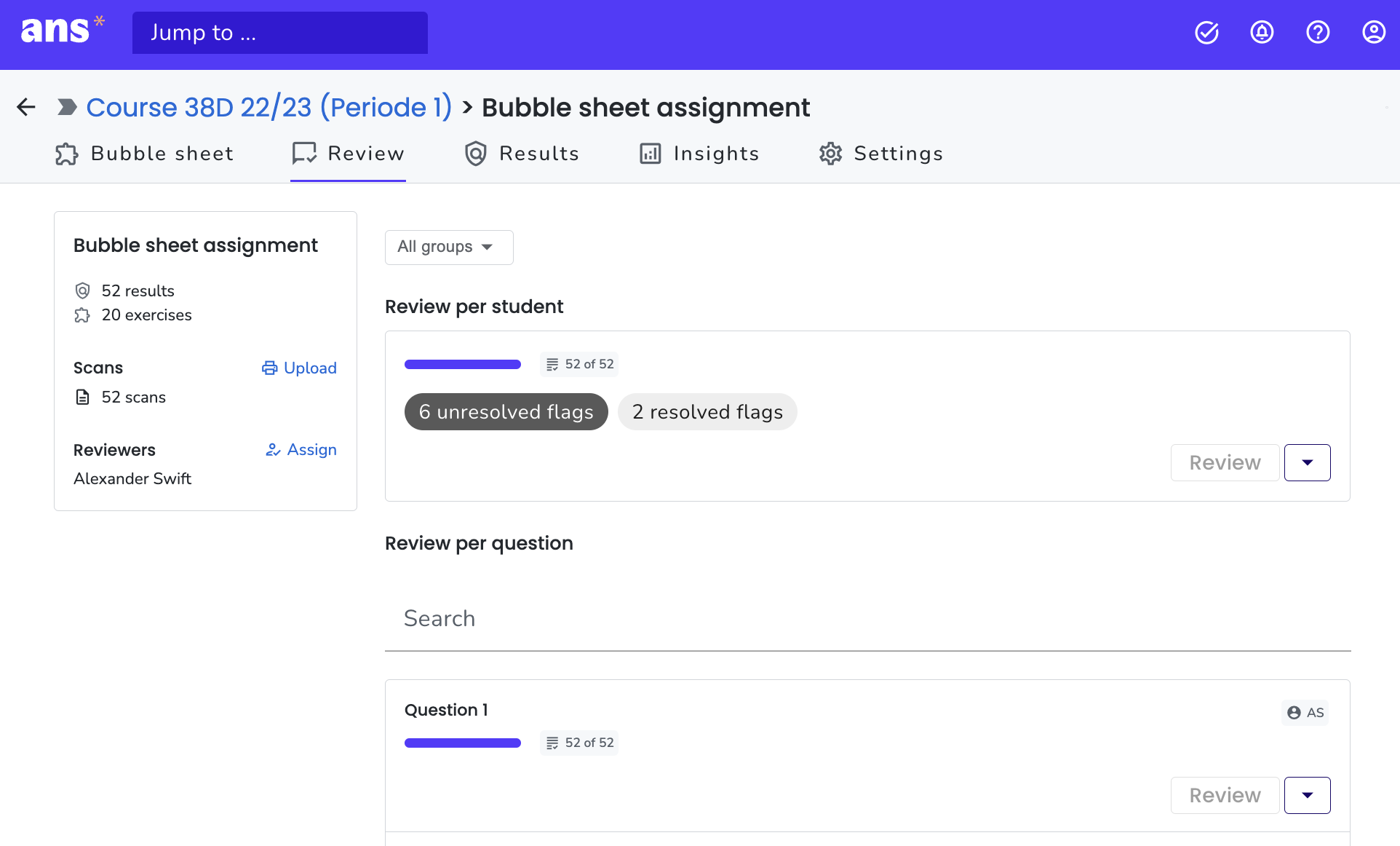Expand Review per student dropdown arrow

[1308, 463]
